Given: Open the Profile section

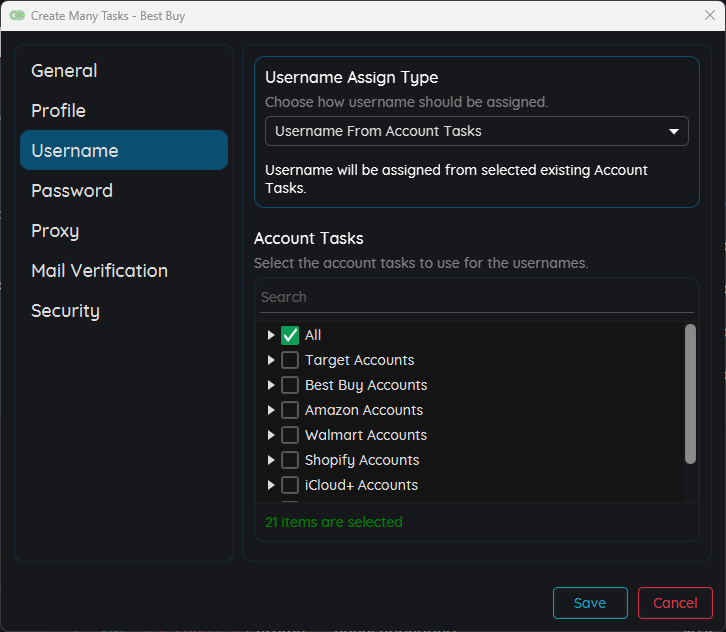Looking at the screenshot, I should [x=58, y=111].
